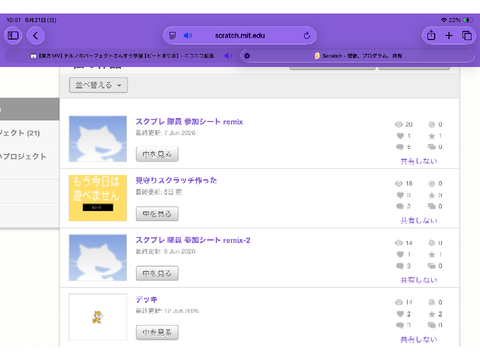
Task: Tap the battery indicator in status bar
Action: point(468,20)
